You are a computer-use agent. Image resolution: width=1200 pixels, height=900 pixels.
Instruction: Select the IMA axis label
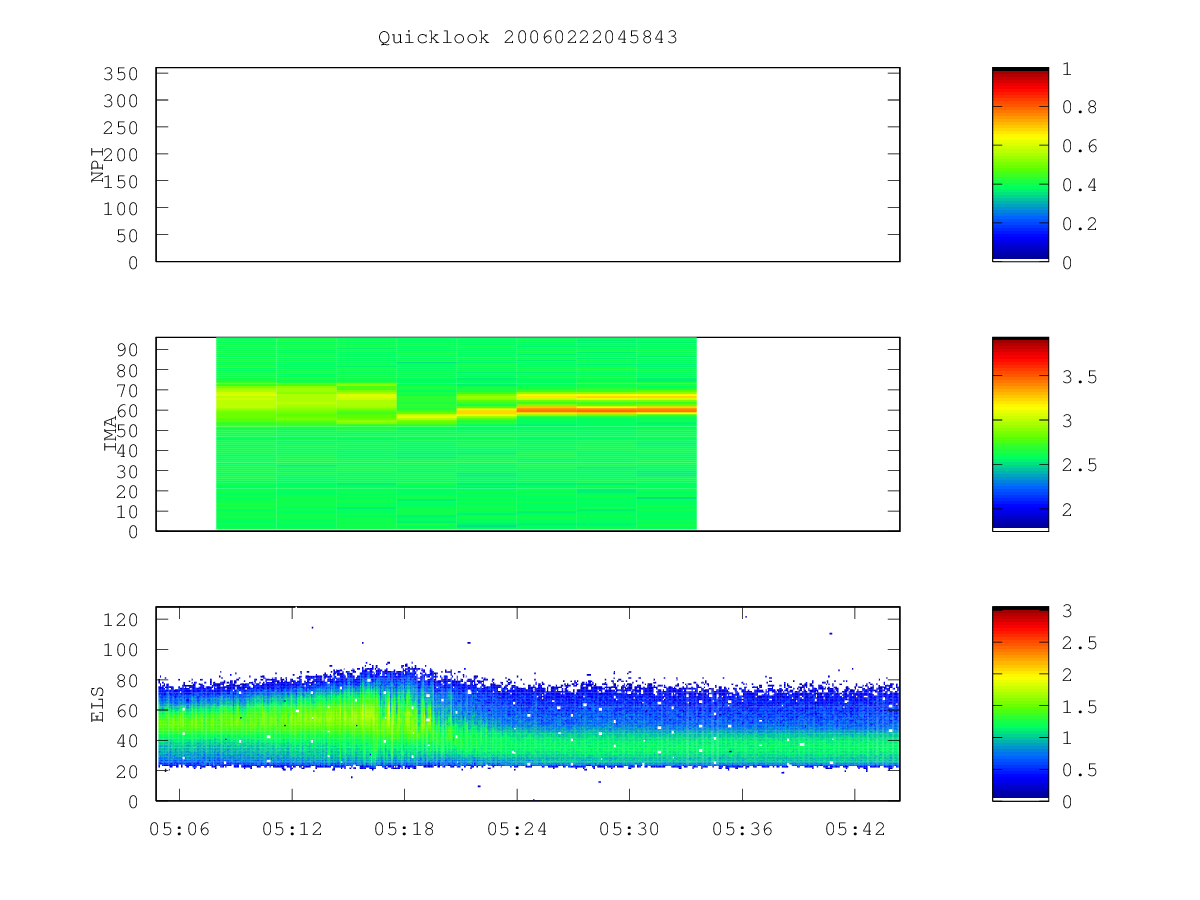[111, 434]
